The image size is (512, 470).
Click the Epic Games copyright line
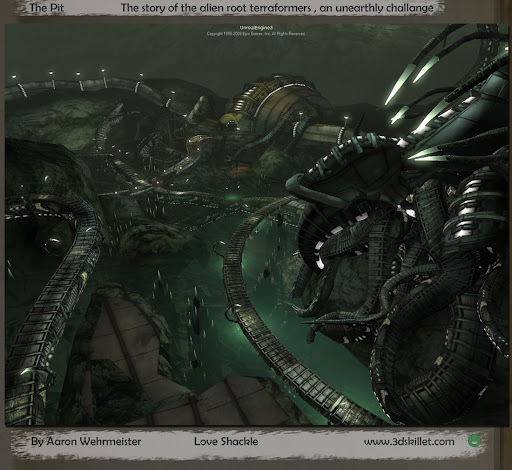256,34
